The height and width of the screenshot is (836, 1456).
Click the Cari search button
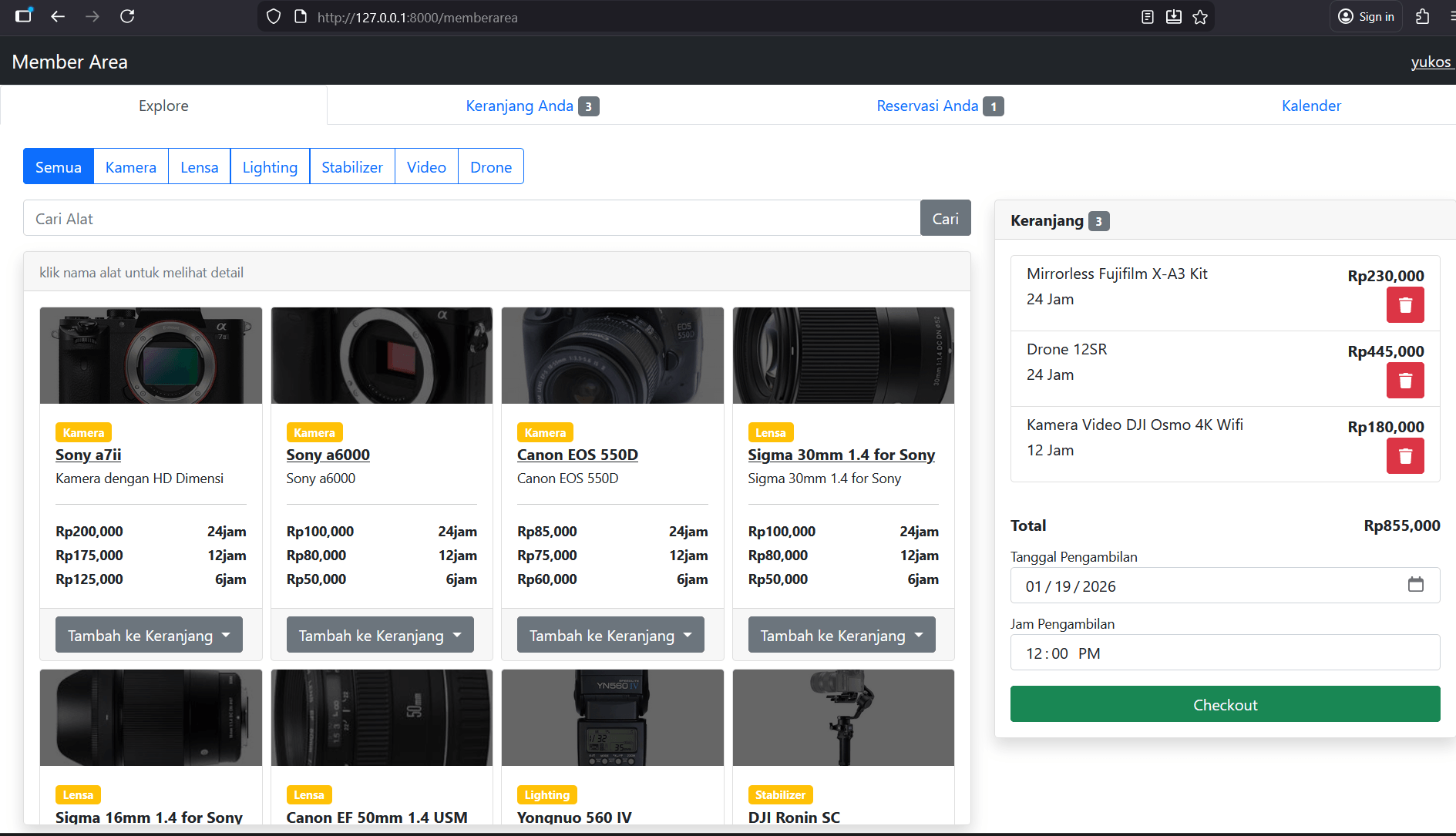tap(946, 218)
